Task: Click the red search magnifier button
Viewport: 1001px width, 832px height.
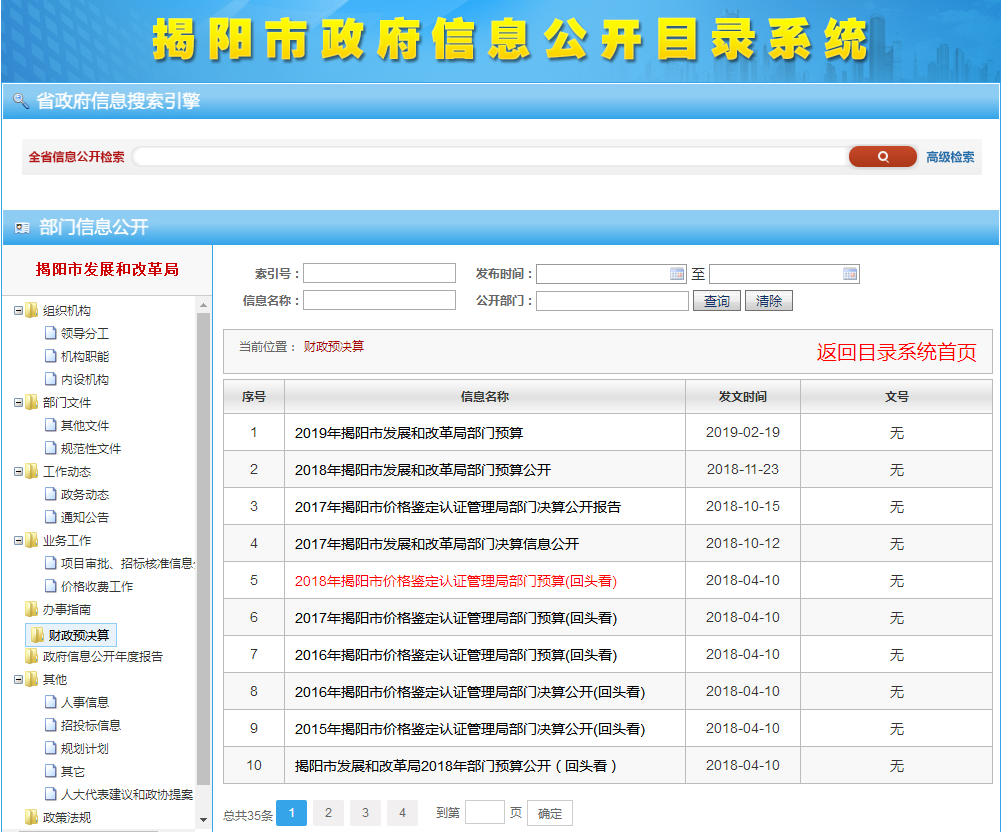Action: pos(882,156)
